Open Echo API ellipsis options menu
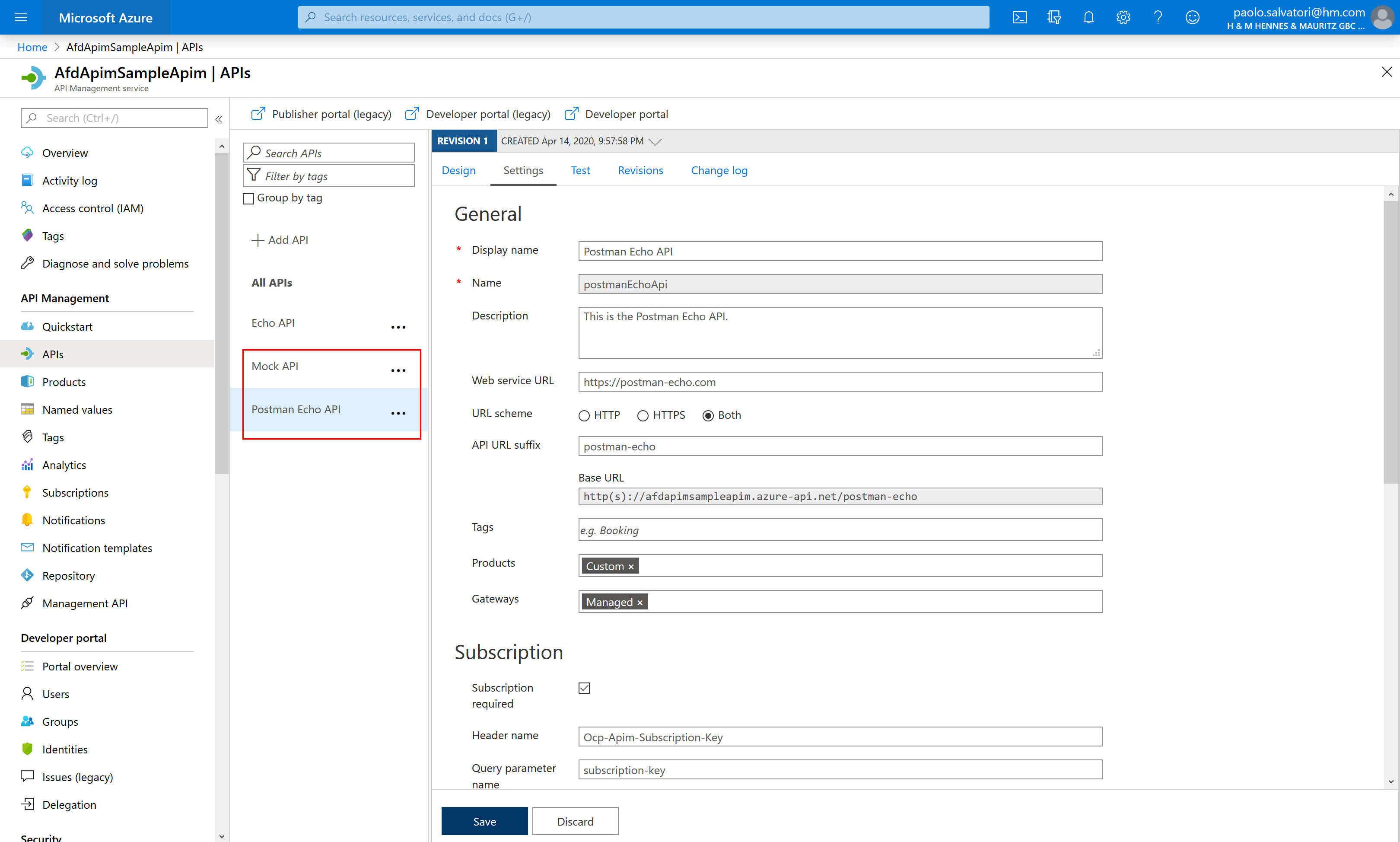Image resolution: width=1400 pixels, height=842 pixels. point(398,327)
